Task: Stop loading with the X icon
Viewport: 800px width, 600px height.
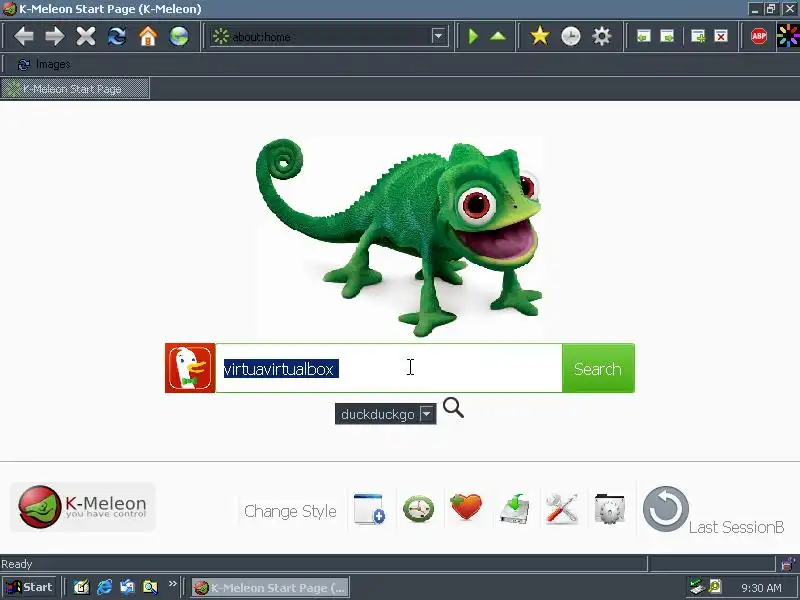Action: coord(86,36)
